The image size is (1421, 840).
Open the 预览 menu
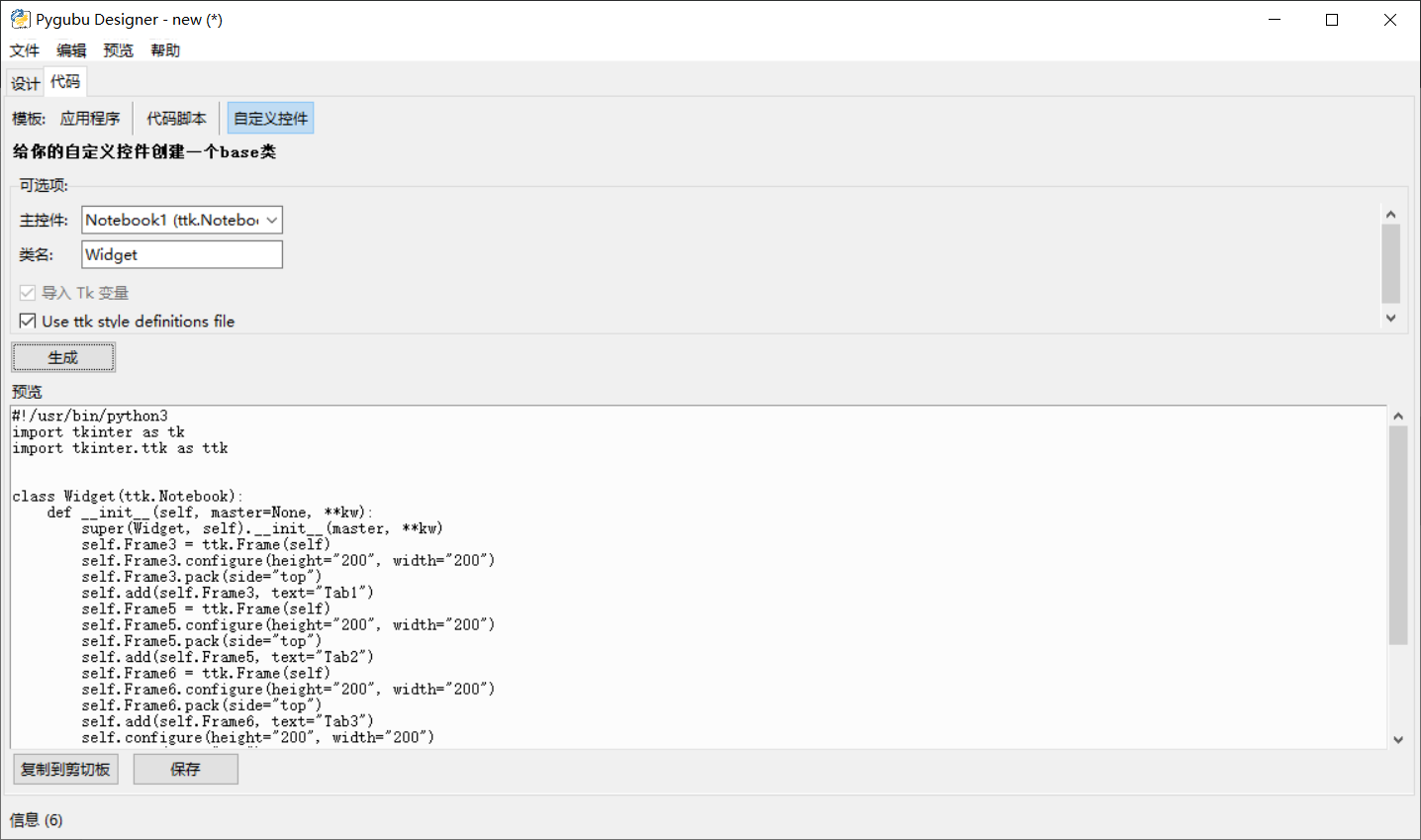click(118, 50)
